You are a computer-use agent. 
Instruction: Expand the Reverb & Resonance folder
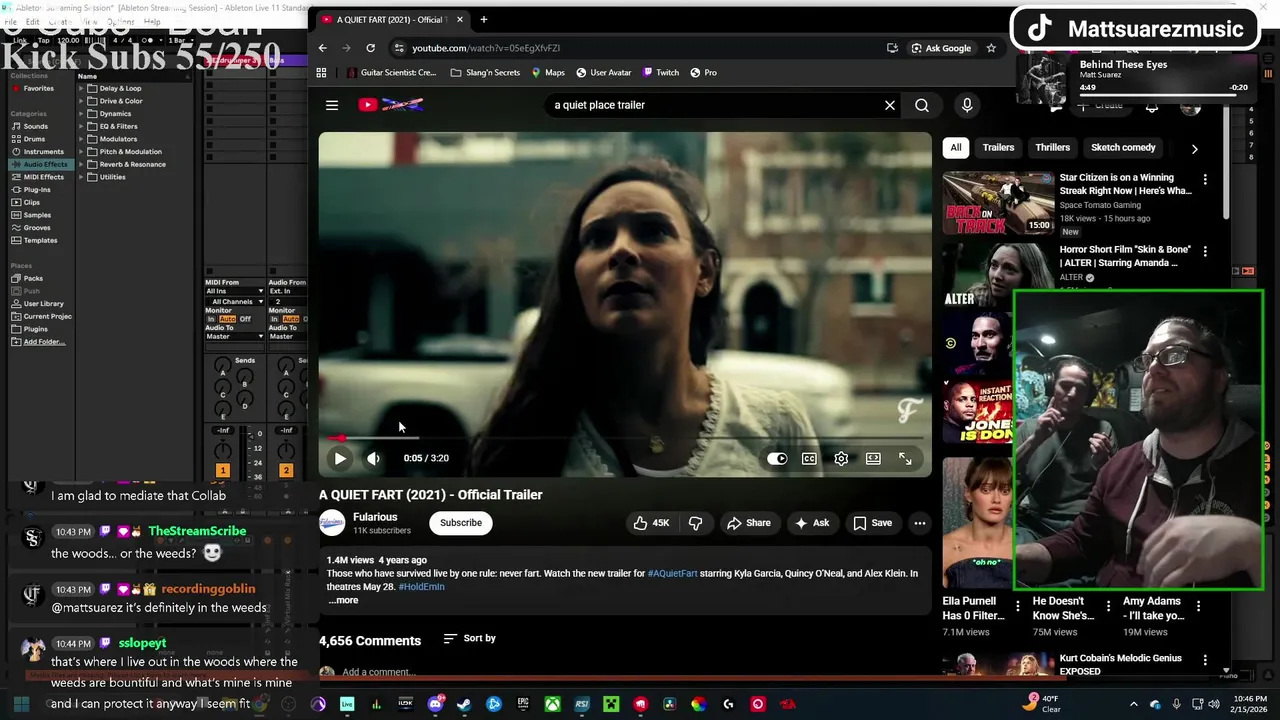(x=82, y=164)
